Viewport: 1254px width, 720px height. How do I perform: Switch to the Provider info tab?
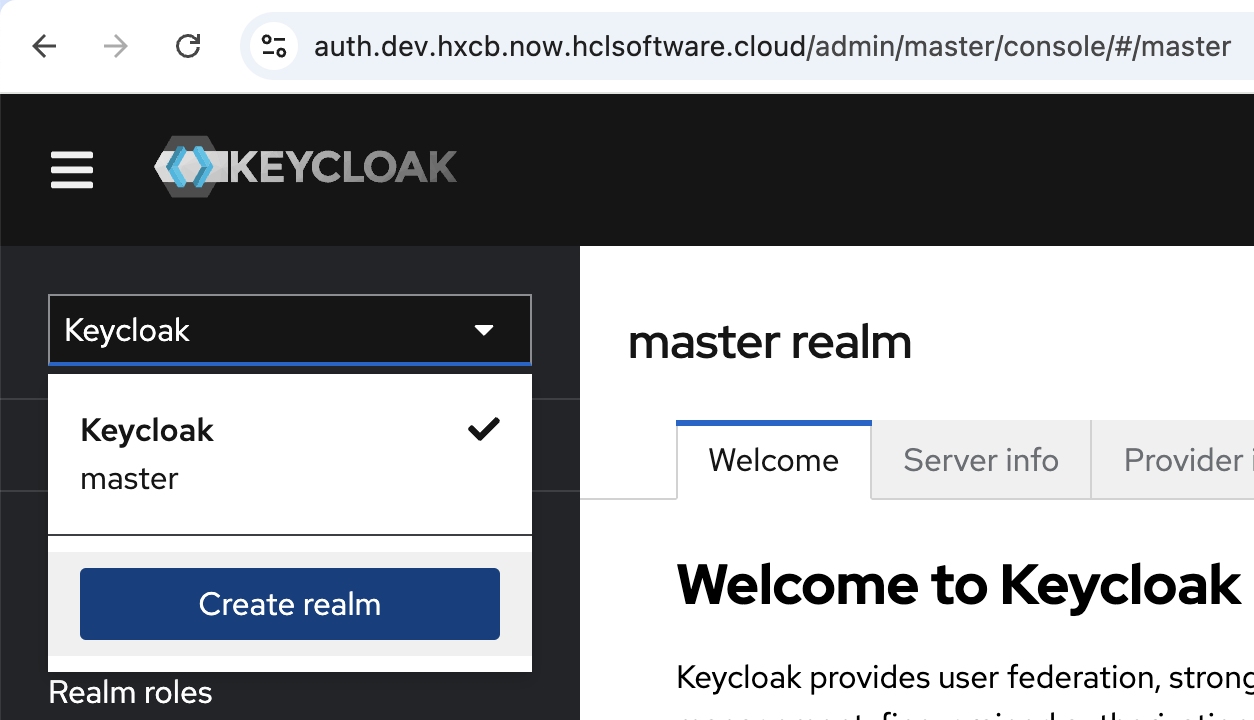[x=1182, y=460]
